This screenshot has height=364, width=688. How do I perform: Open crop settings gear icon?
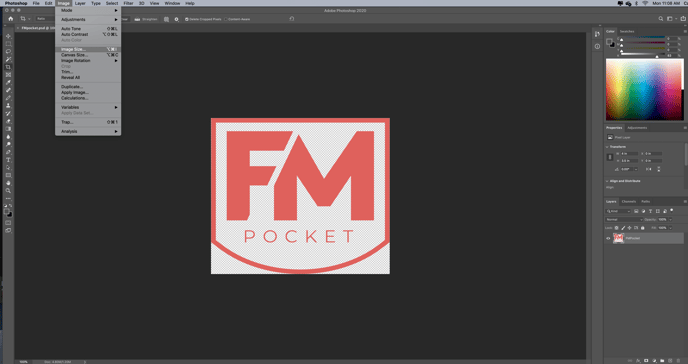176,19
